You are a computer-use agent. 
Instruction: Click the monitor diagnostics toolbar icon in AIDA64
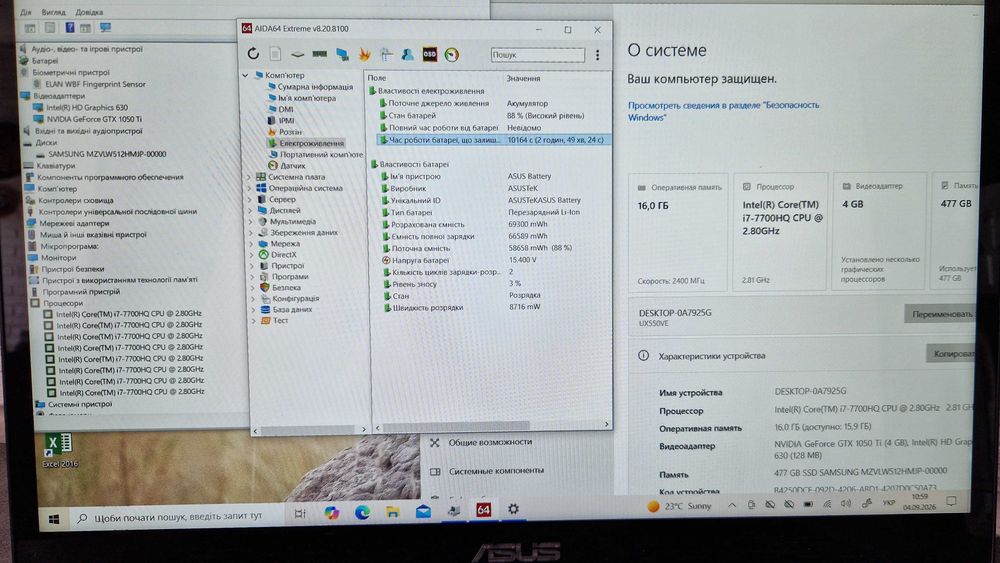(386, 55)
